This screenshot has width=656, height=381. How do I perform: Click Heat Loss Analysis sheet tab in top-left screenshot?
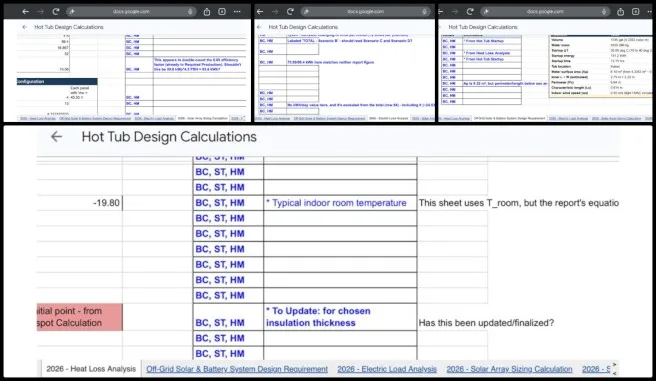(38, 118)
